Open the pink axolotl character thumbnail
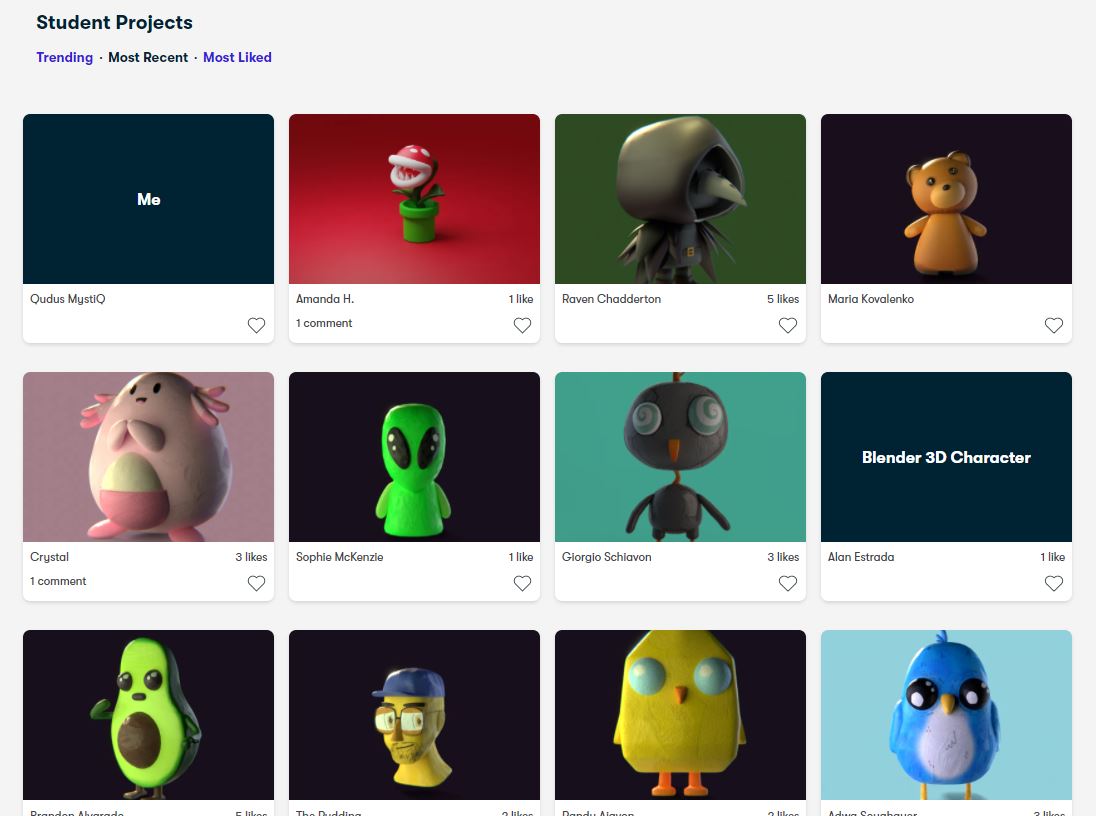This screenshot has width=1096, height=816. [148, 457]
